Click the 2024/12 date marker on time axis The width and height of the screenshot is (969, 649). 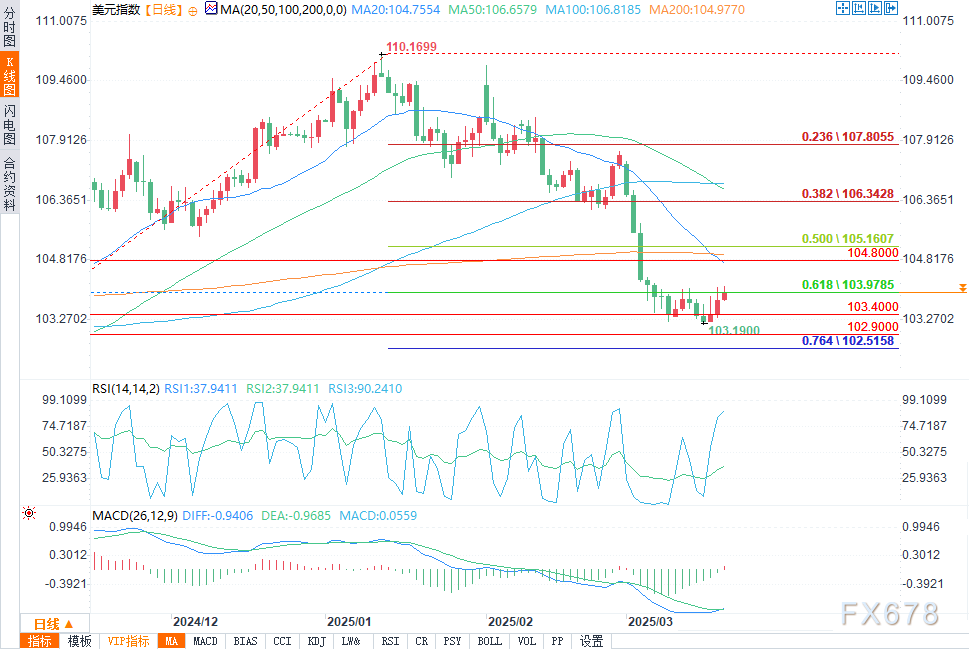point(195,622)
